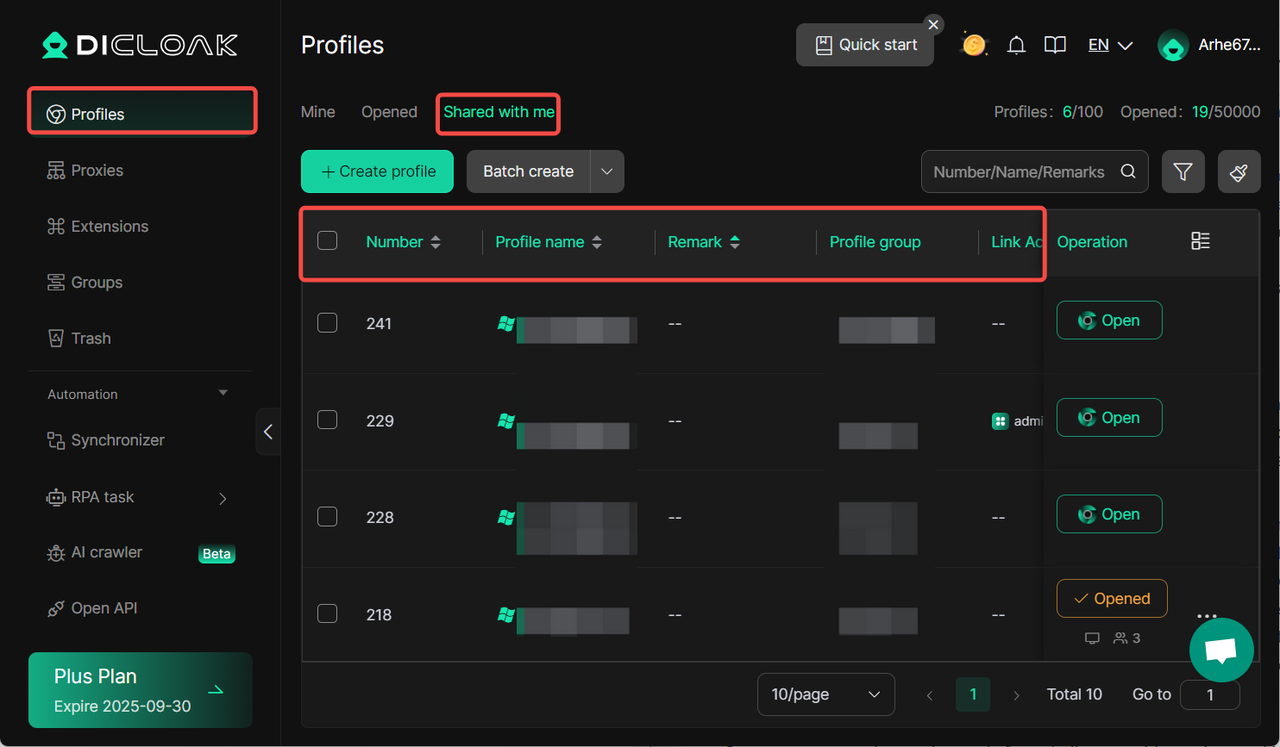Click the Windows icon in row 241

pos(506,324)
